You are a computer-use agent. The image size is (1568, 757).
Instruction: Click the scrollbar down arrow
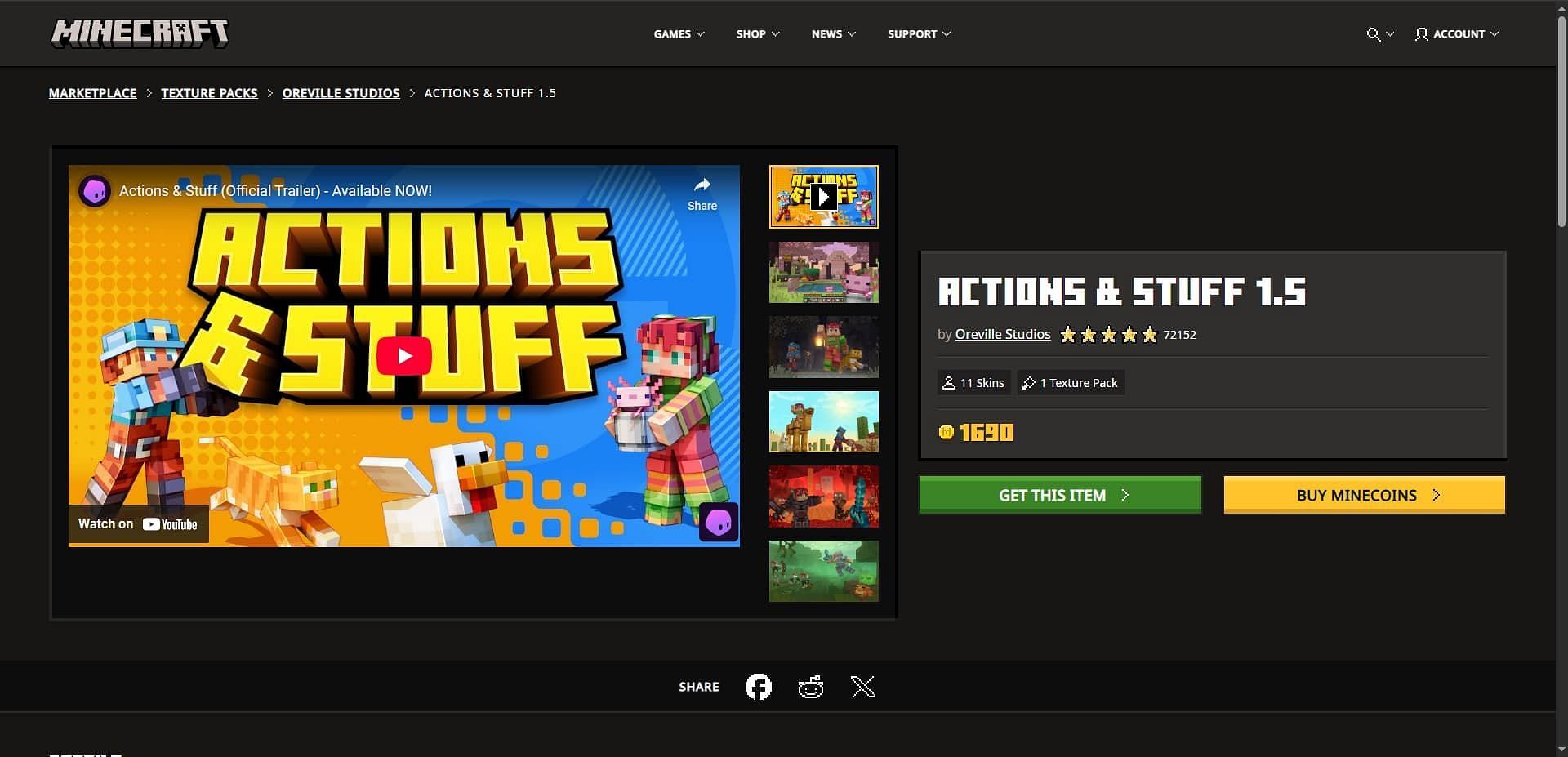pyautogui.click(x=1561, y=749)
